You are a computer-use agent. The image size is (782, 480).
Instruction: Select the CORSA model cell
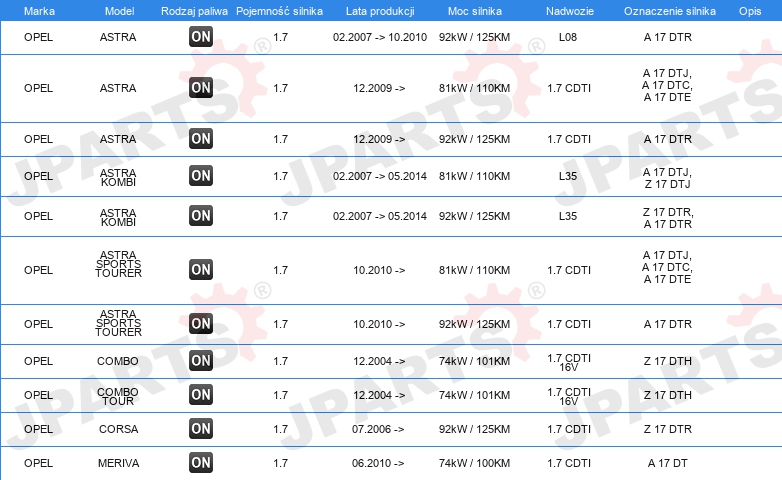coord(118,429)
